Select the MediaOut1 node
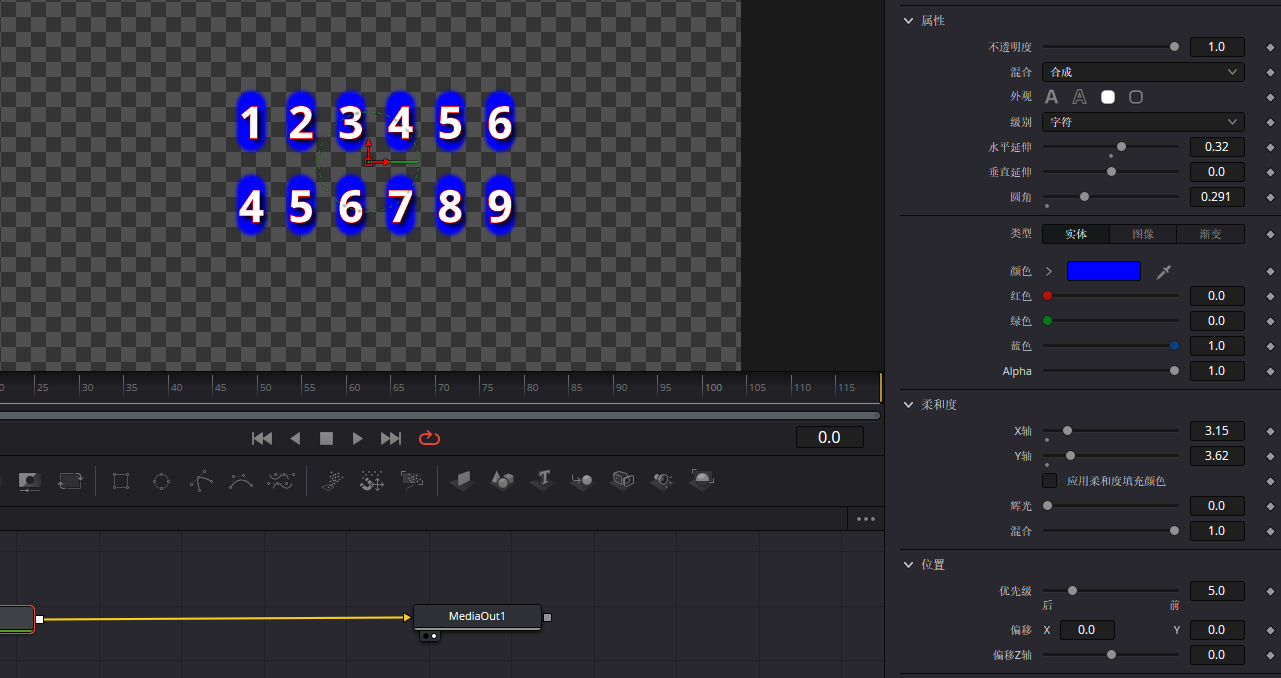Image resolution: width=1281 pixels, height=678 pixels. (477, 617)
